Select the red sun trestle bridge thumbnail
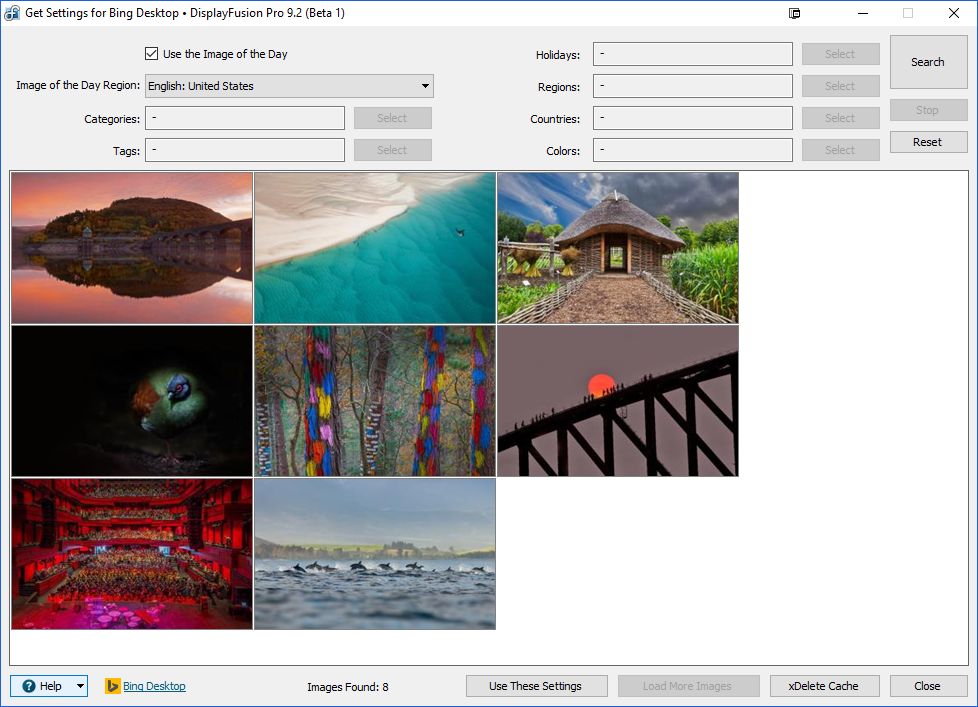 coord(618,401)
